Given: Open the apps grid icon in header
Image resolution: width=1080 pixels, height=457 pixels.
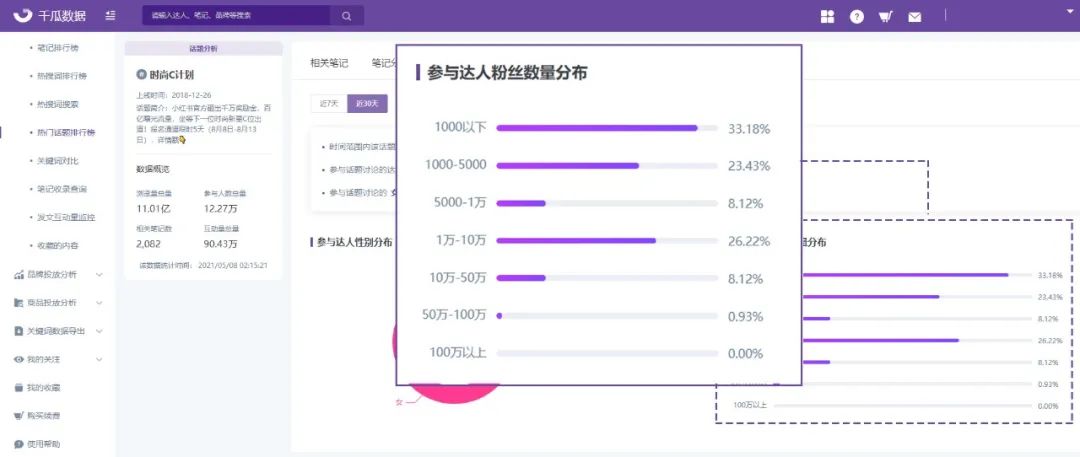Looking at the screenshot, I should (827, 17).
